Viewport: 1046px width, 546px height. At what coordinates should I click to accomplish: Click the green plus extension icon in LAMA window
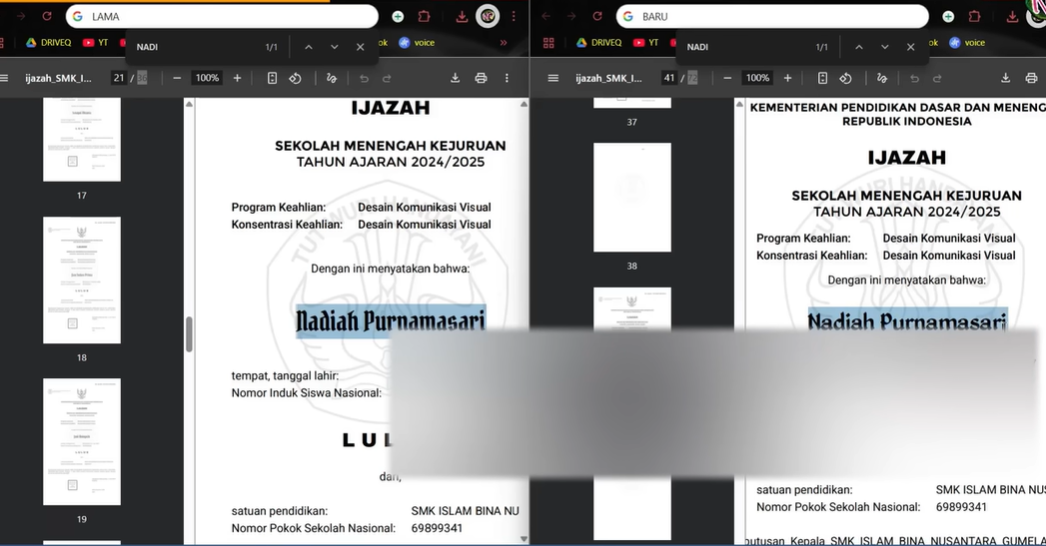coord(398,17)
